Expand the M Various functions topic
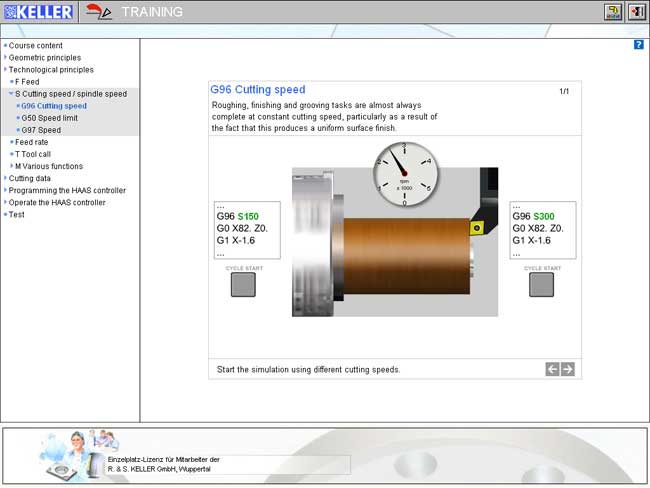 (x=49, y=166)
